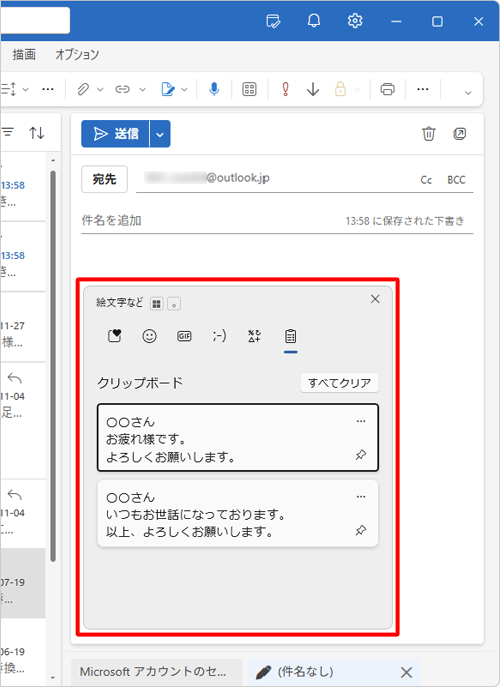This screenshot has height=687, width=500.
Task: Open the GIF tab in emoji panel
Action: point(184,336)
